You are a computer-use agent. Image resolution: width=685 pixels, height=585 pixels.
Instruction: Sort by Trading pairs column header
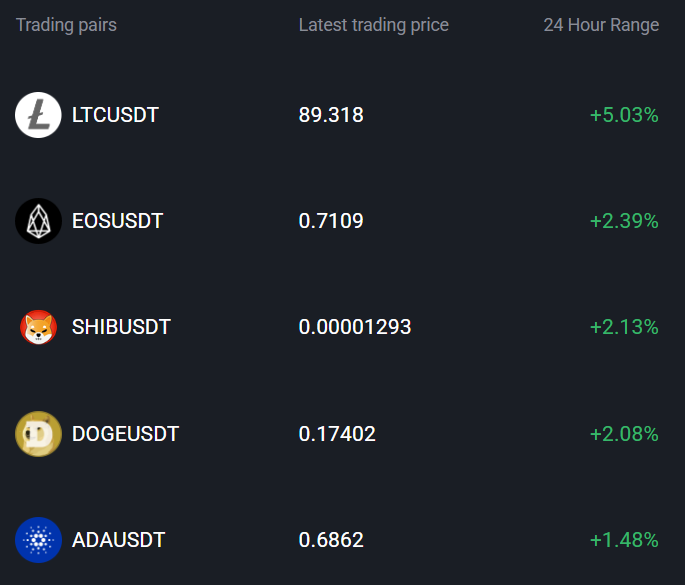[x=66, y=25]
